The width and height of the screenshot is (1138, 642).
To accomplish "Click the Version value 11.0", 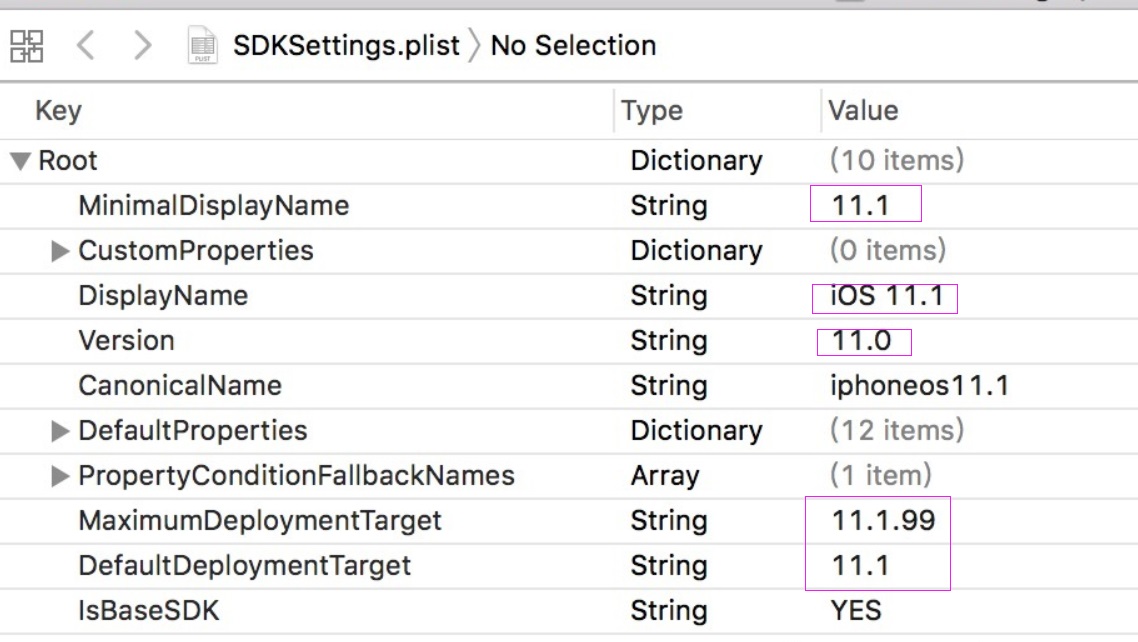I will pos(861,341).
